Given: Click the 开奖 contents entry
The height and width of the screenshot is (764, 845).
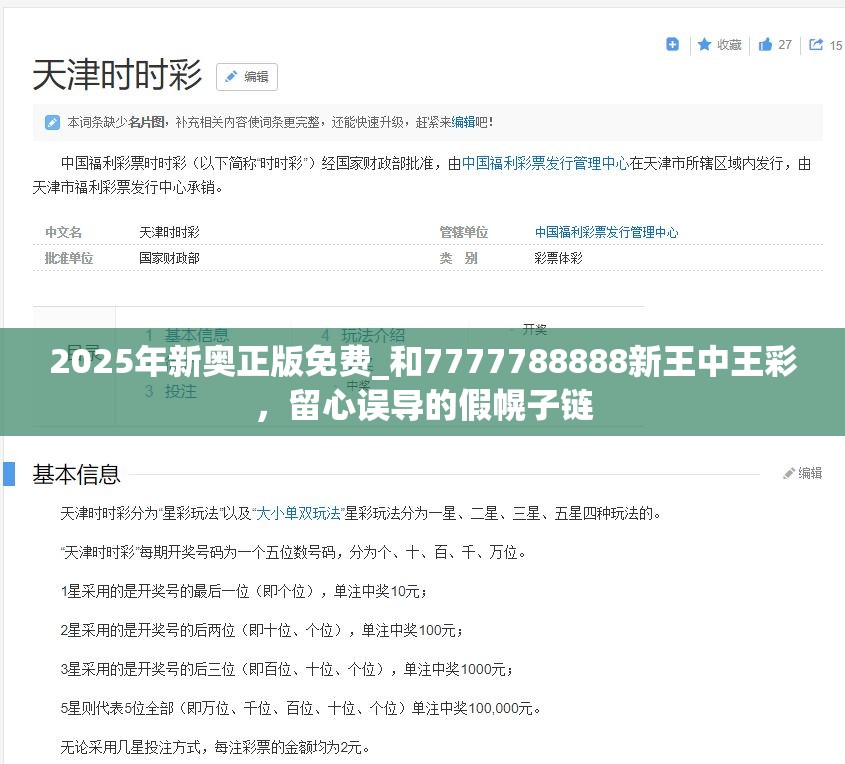Looking at the screenshot, I should 535,329.
